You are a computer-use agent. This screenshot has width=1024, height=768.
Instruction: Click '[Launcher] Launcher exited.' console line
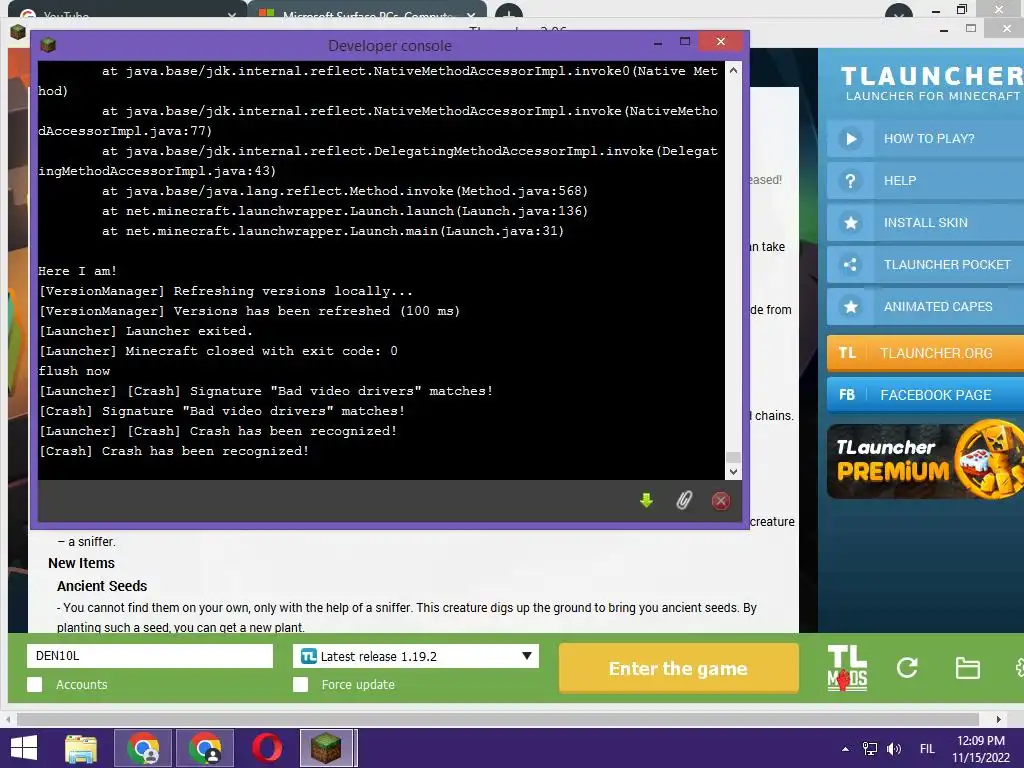[145, 331]
